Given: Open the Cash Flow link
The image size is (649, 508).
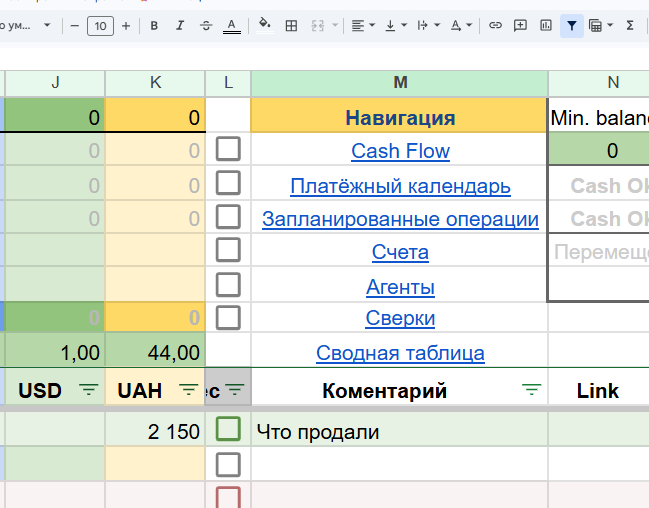Looking at the screenshot, I should point(400,151).
